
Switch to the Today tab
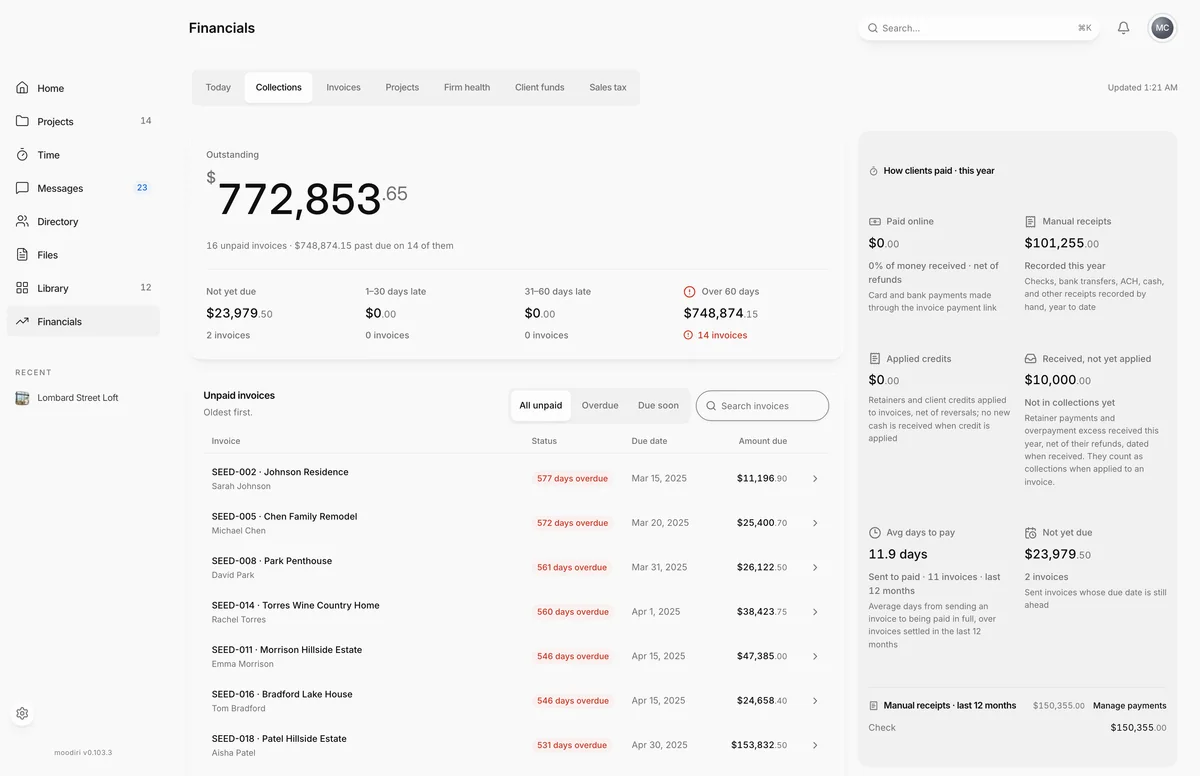tap(218, 87)
